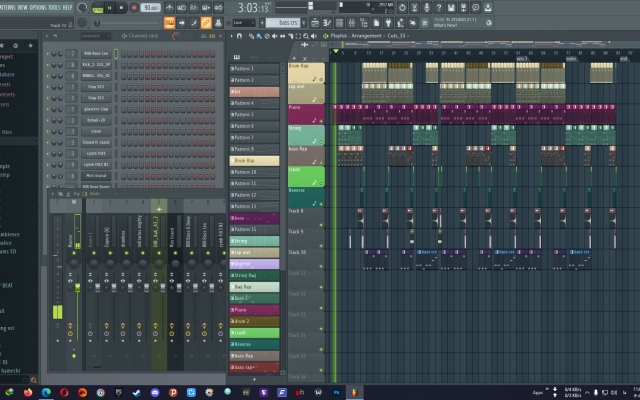The width and height of the screenshot is (640, 400).
Task: Click the save project floppy icon
Action: pyautogui.click(x=451, y=7)
